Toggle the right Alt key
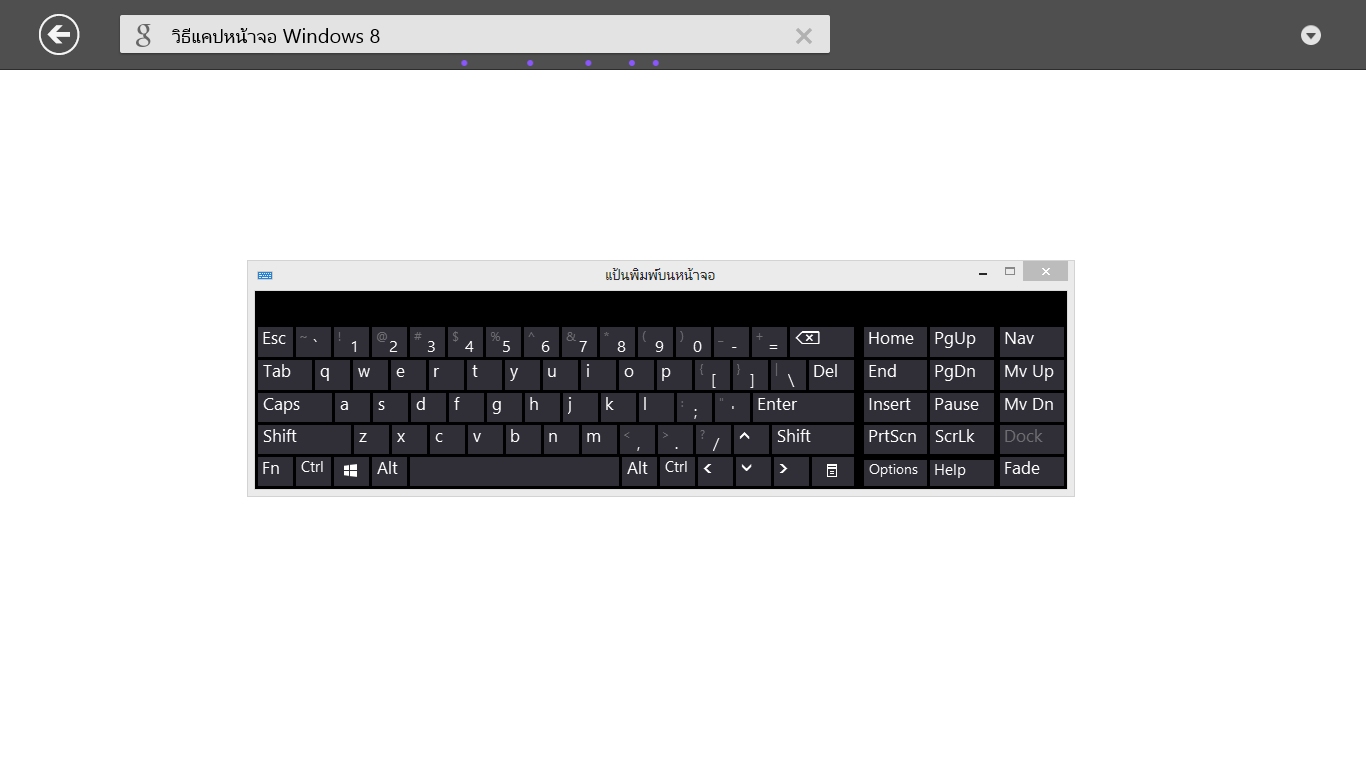Image resolution: width=1366 pixels, height=768 pixels. click(639, 471)
